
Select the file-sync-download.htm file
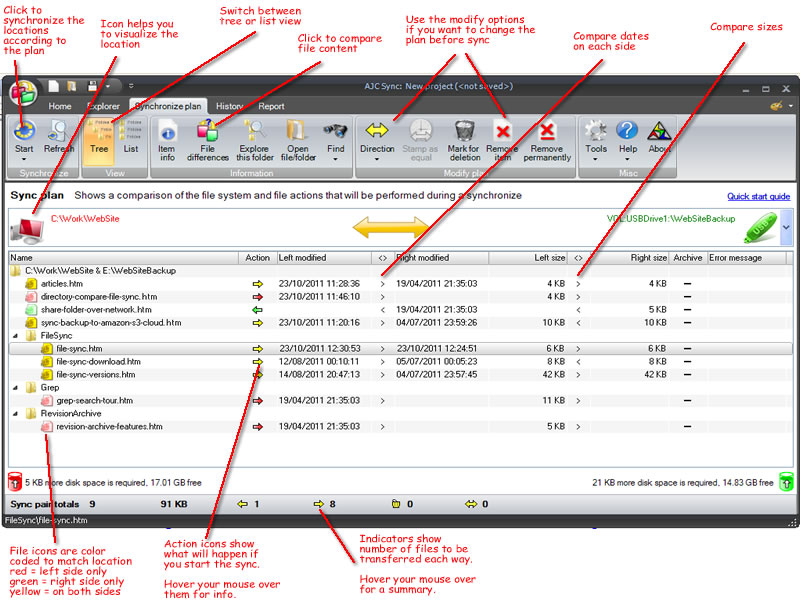(401, 362)
